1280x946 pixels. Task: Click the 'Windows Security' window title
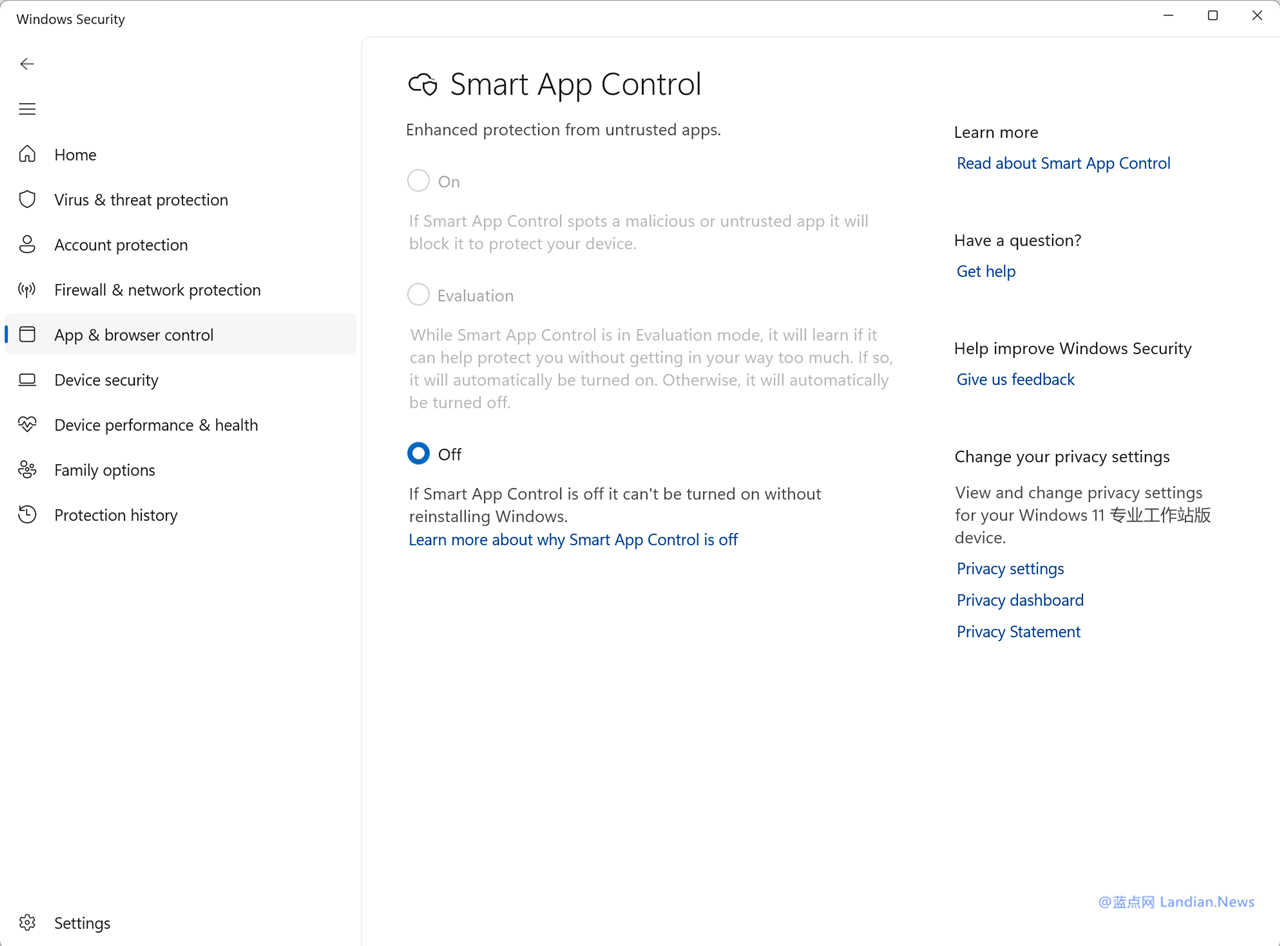(70, 19)
